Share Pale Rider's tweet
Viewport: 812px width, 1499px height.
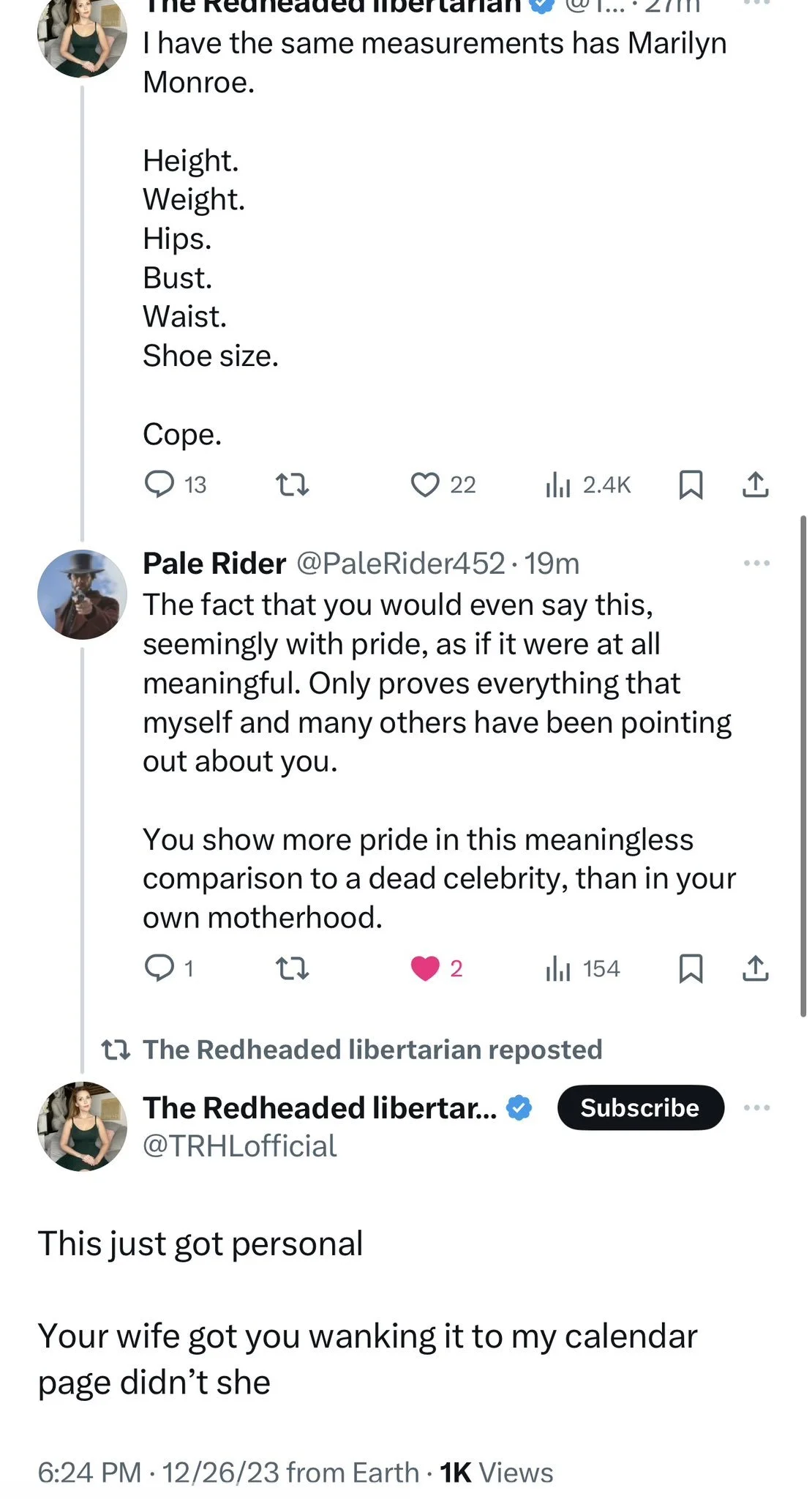(x=755, y=968)
